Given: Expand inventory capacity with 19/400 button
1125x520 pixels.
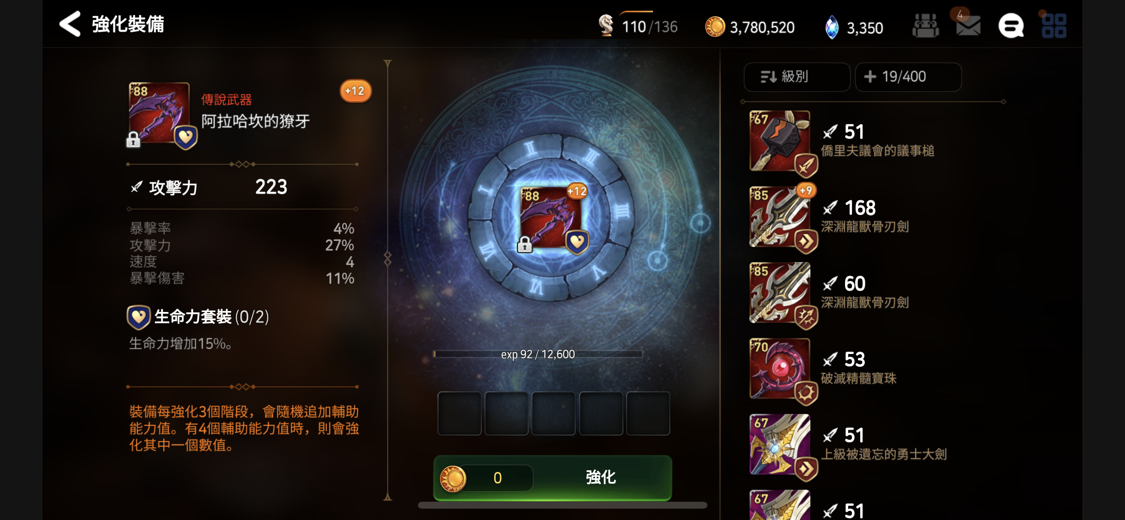Looking at the screenshot, I should coord(908,77).
